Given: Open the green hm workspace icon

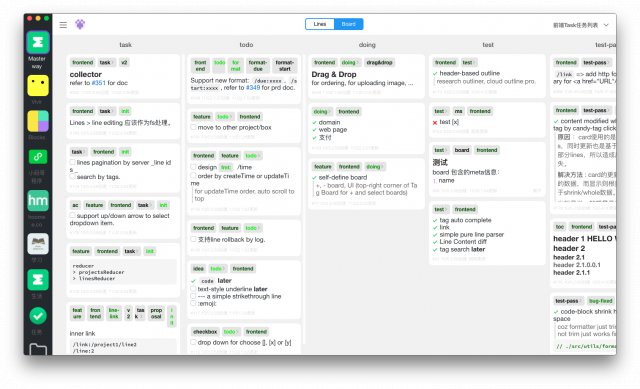Looking at the screenshot, I should pyautogui.click(x=38, y=200).
